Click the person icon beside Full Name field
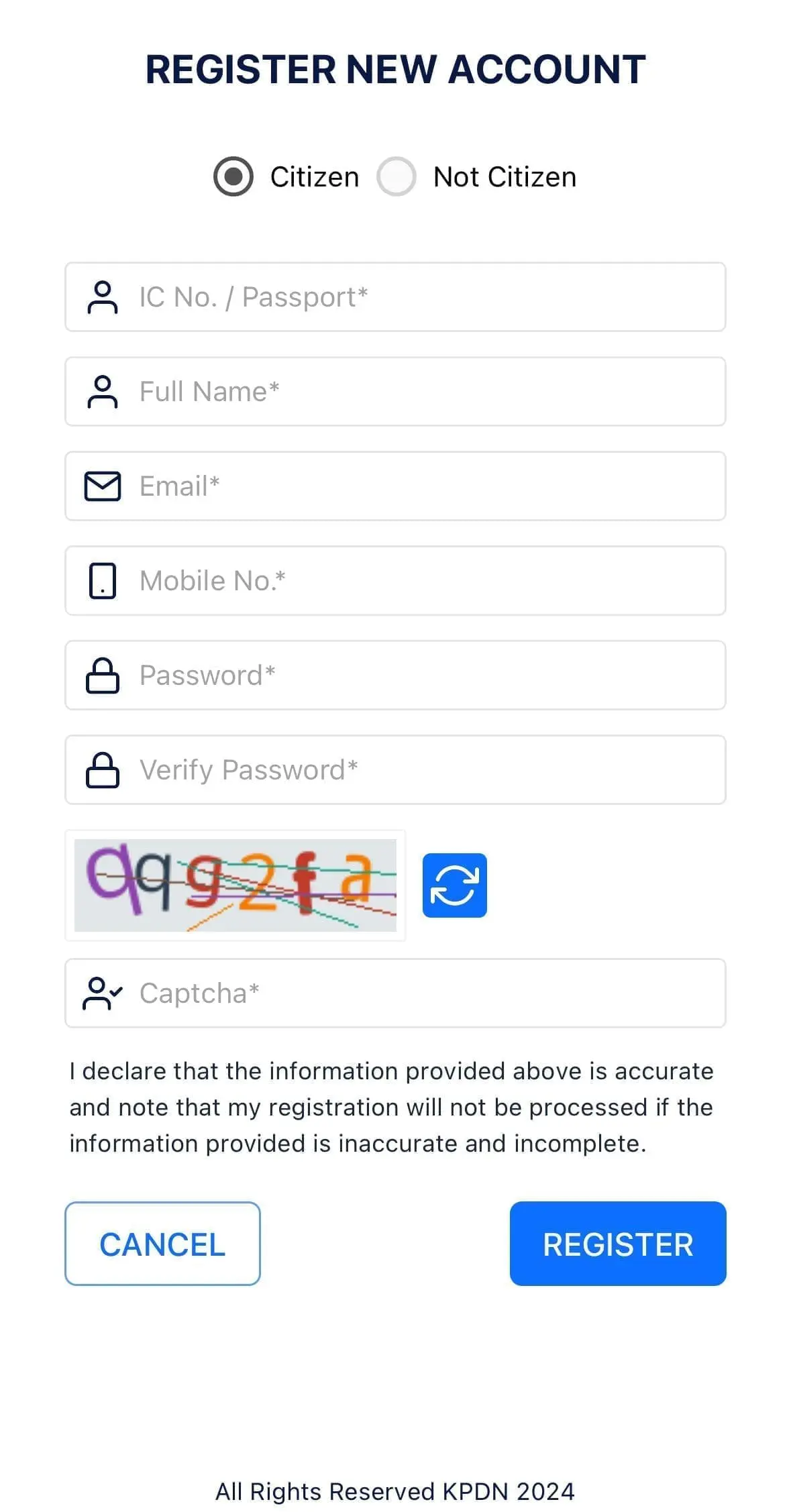 pos(103,392)
